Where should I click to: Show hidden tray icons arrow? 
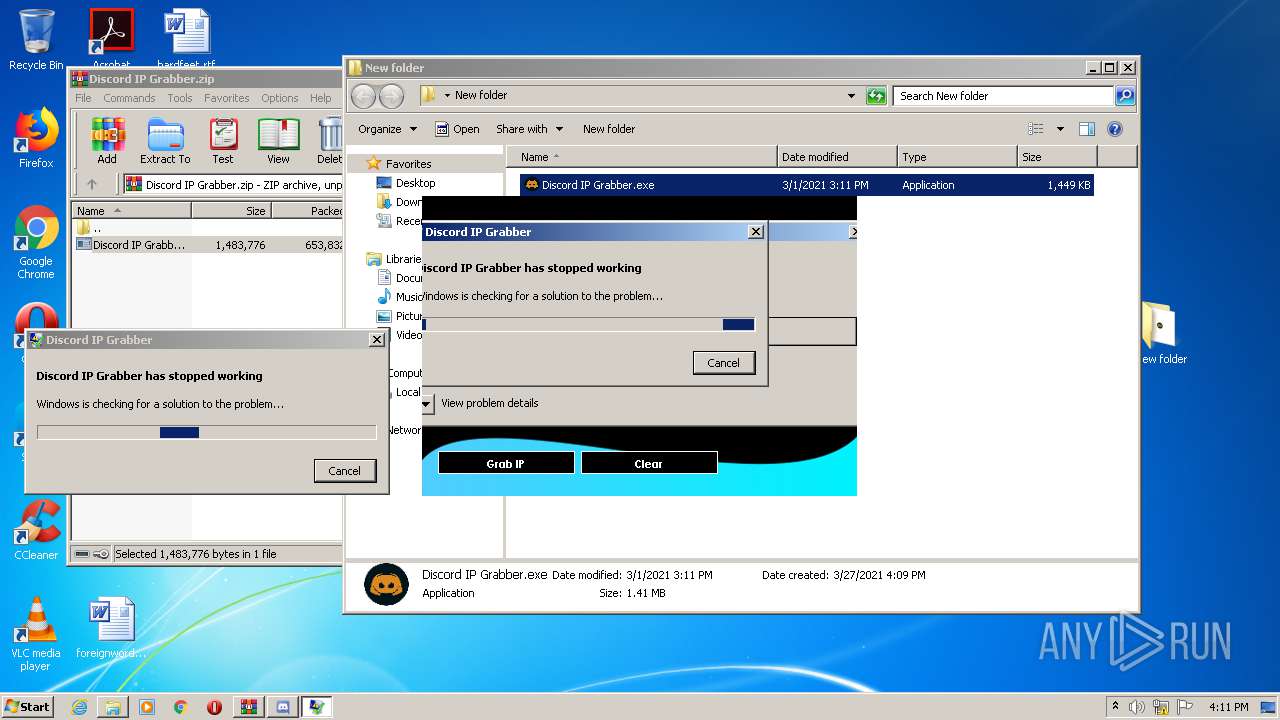[1116, 706]
